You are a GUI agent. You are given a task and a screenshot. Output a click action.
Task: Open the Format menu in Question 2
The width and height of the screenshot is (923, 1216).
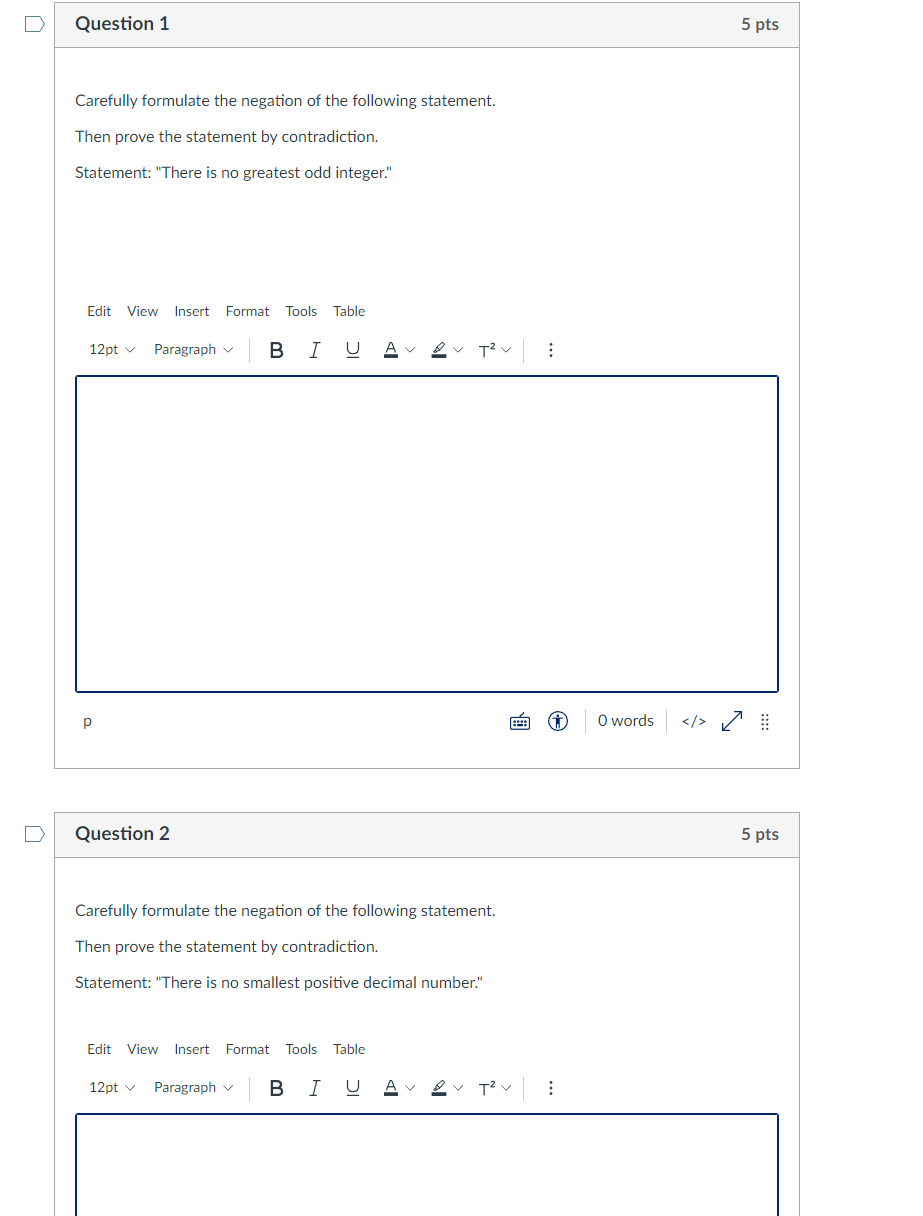tap(247, 1049)
